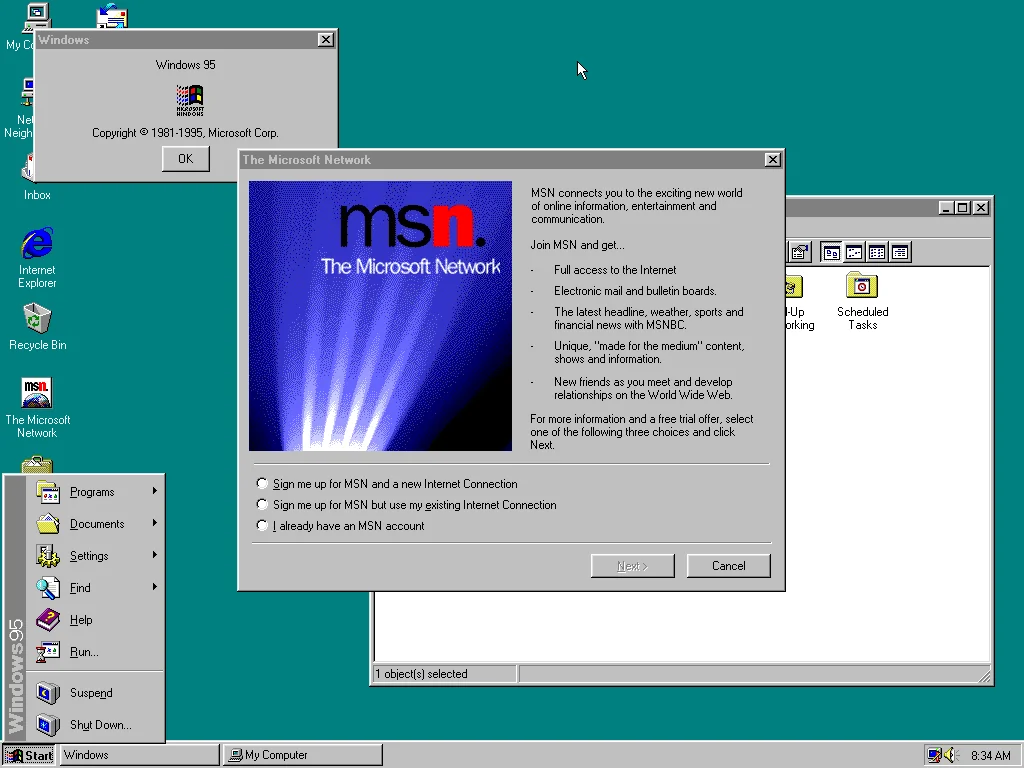Choose Shut Down... from the Start menu
Screen dimensions: 1024x768
click(100, 725)
